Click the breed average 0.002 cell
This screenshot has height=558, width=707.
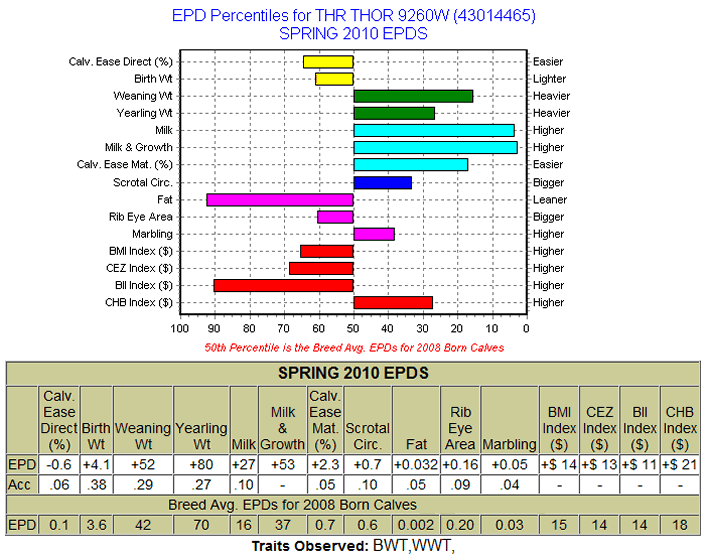416,525
